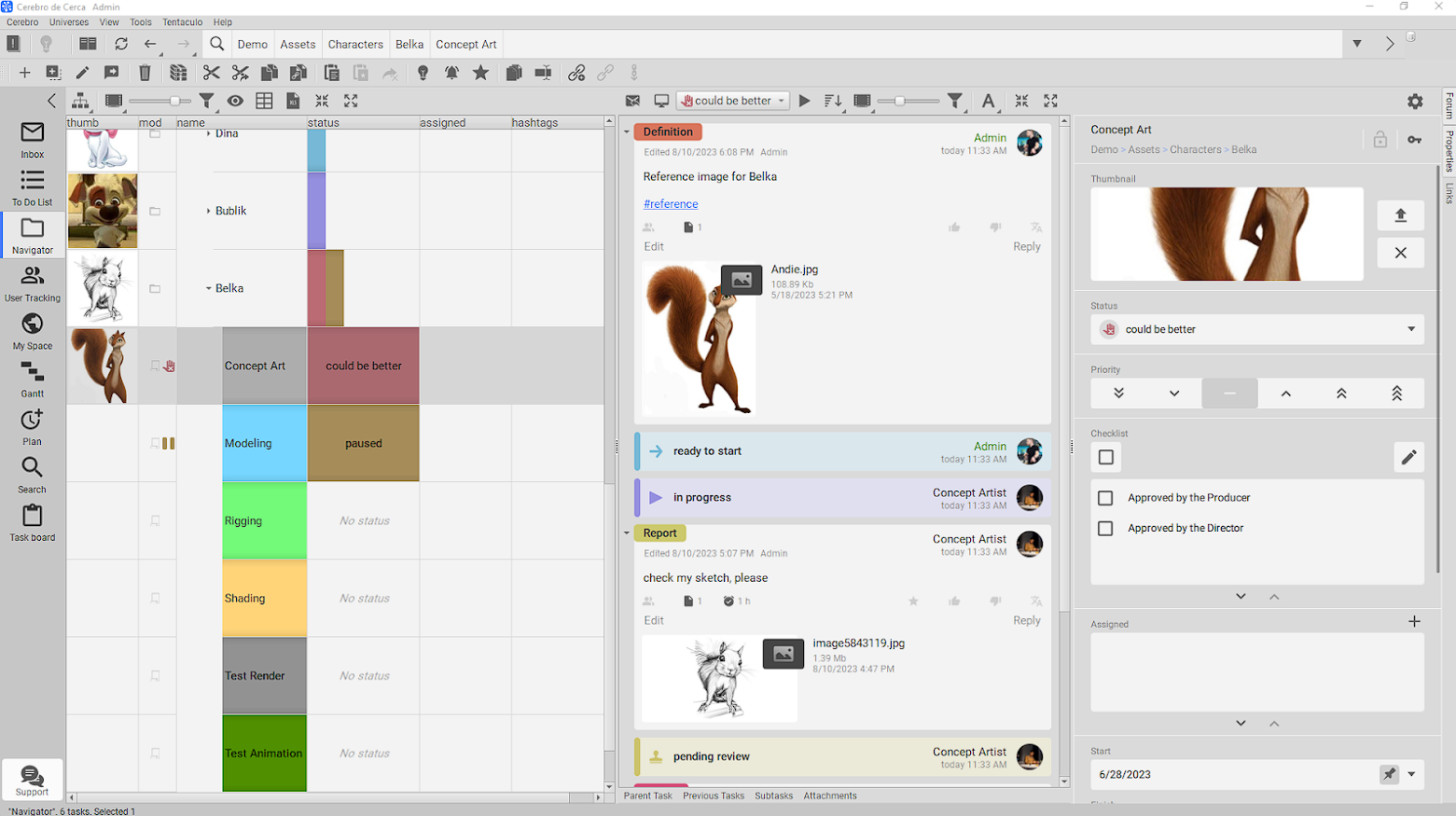Open the forum 'could be better' status dropdown

click(733, 101)
